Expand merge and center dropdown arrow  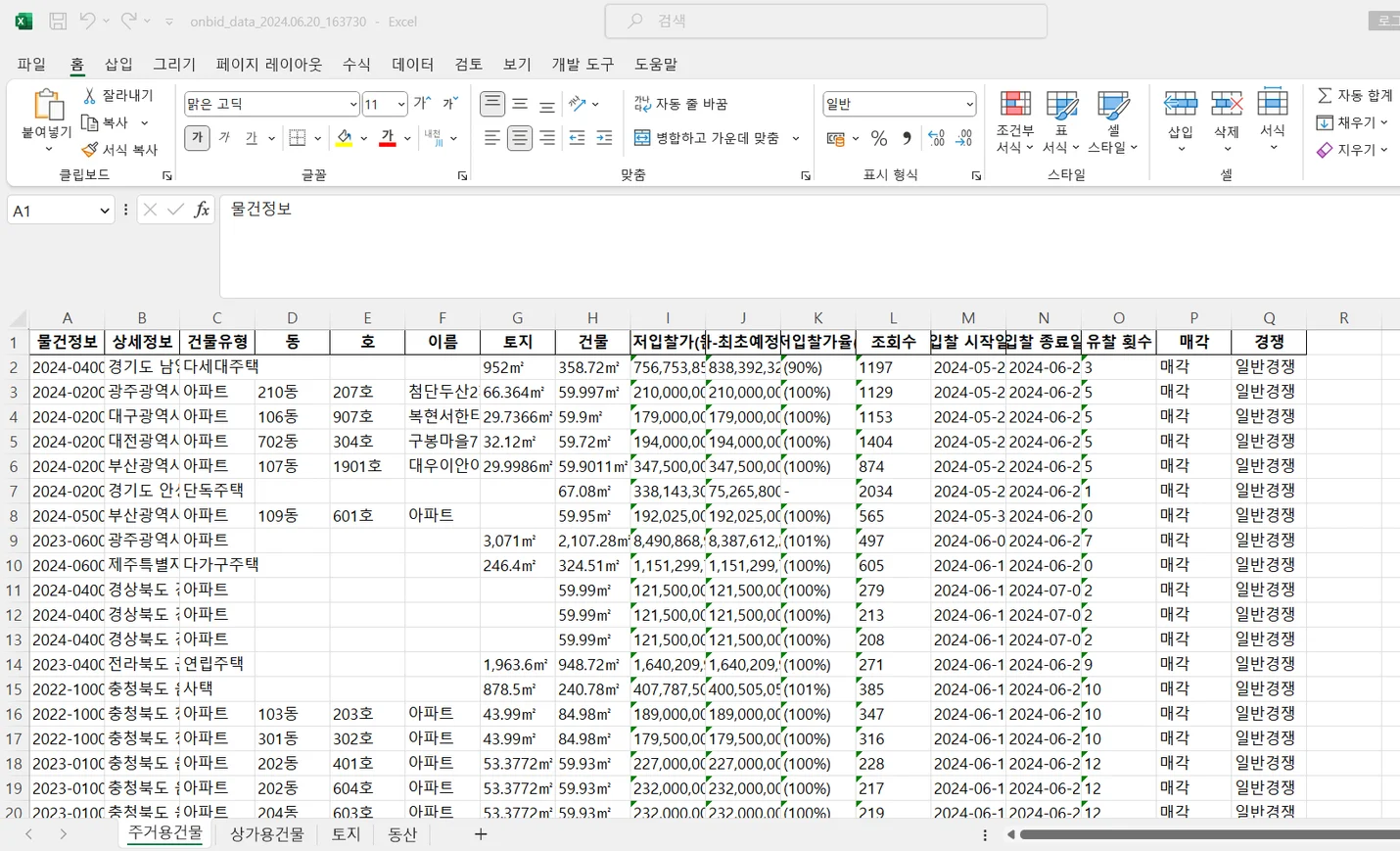pos(796,138)
